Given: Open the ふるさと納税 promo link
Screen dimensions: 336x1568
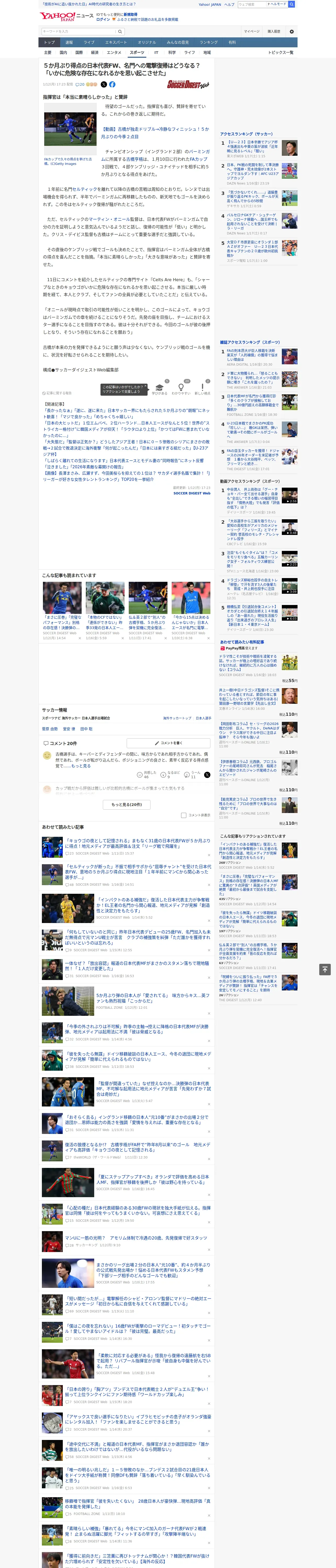Looking at the screenshot, I should 146,20.
